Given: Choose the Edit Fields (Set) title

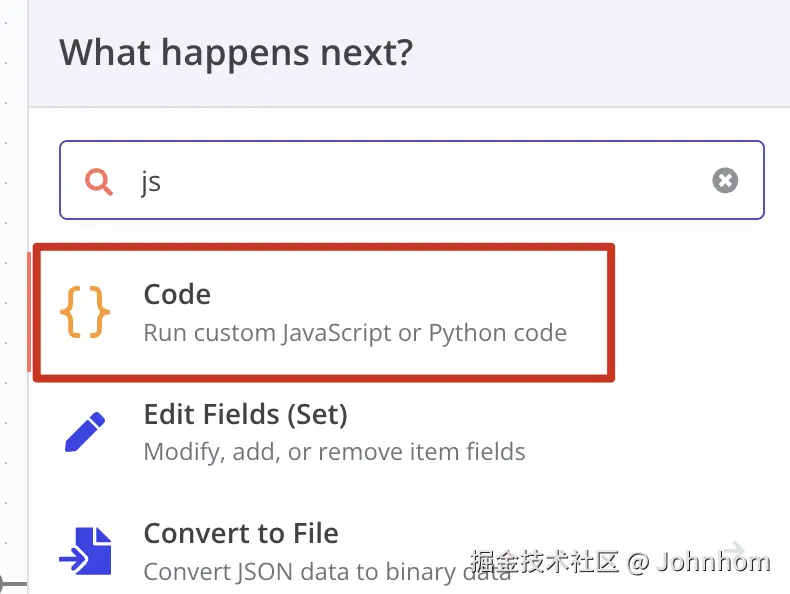Looking at the screenshot, I should pyautogui.click(x=245, y=414).
